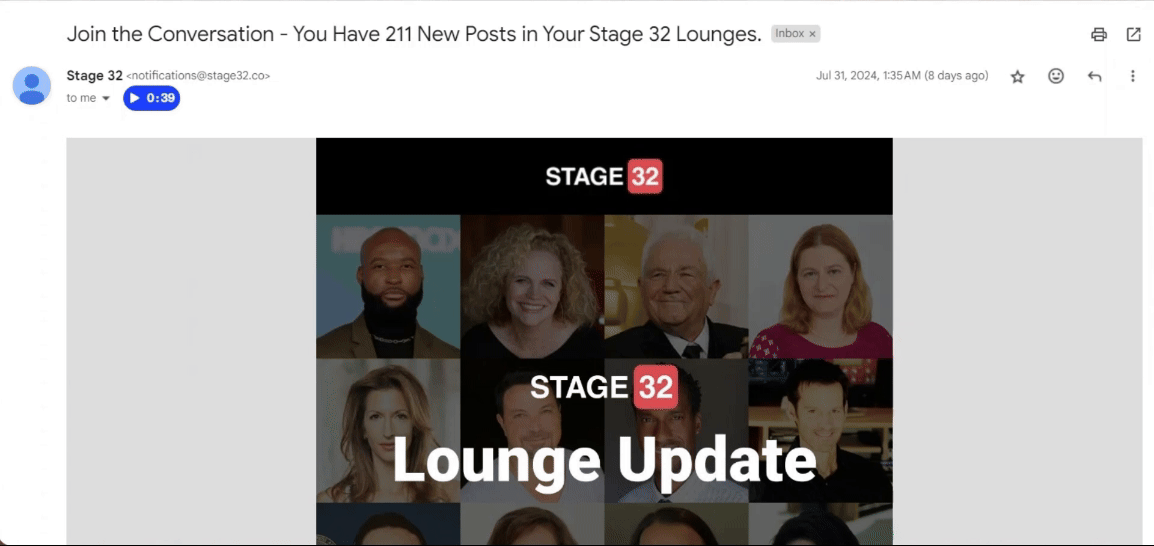The image size is (1154, 546).
Task: Open the email in a new window
Action: click(x=1133, y=34)
